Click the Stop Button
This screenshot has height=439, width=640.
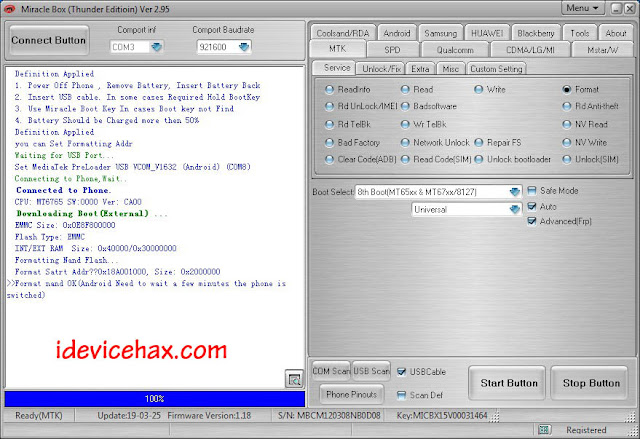pyautogui.click(x=591, y=383)
